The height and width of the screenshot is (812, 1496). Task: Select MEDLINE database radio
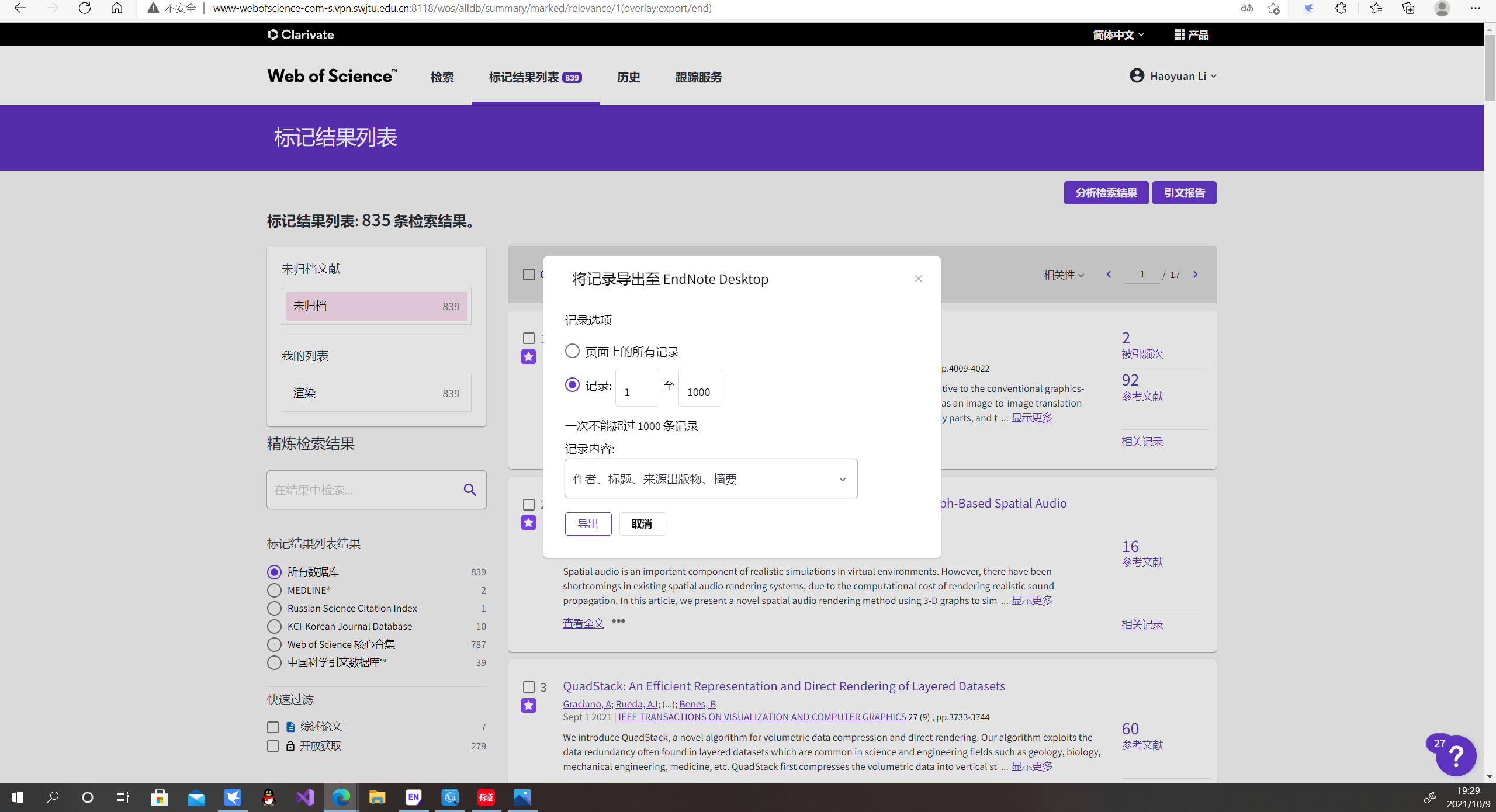click(x=274, y=590)
